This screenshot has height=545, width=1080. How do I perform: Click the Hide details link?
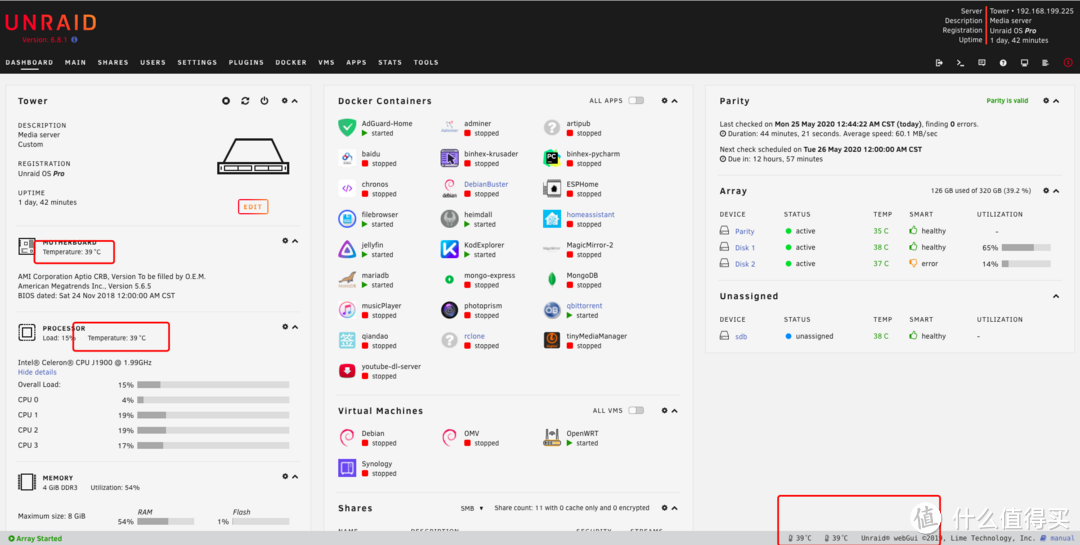click(x=37, y=372)
